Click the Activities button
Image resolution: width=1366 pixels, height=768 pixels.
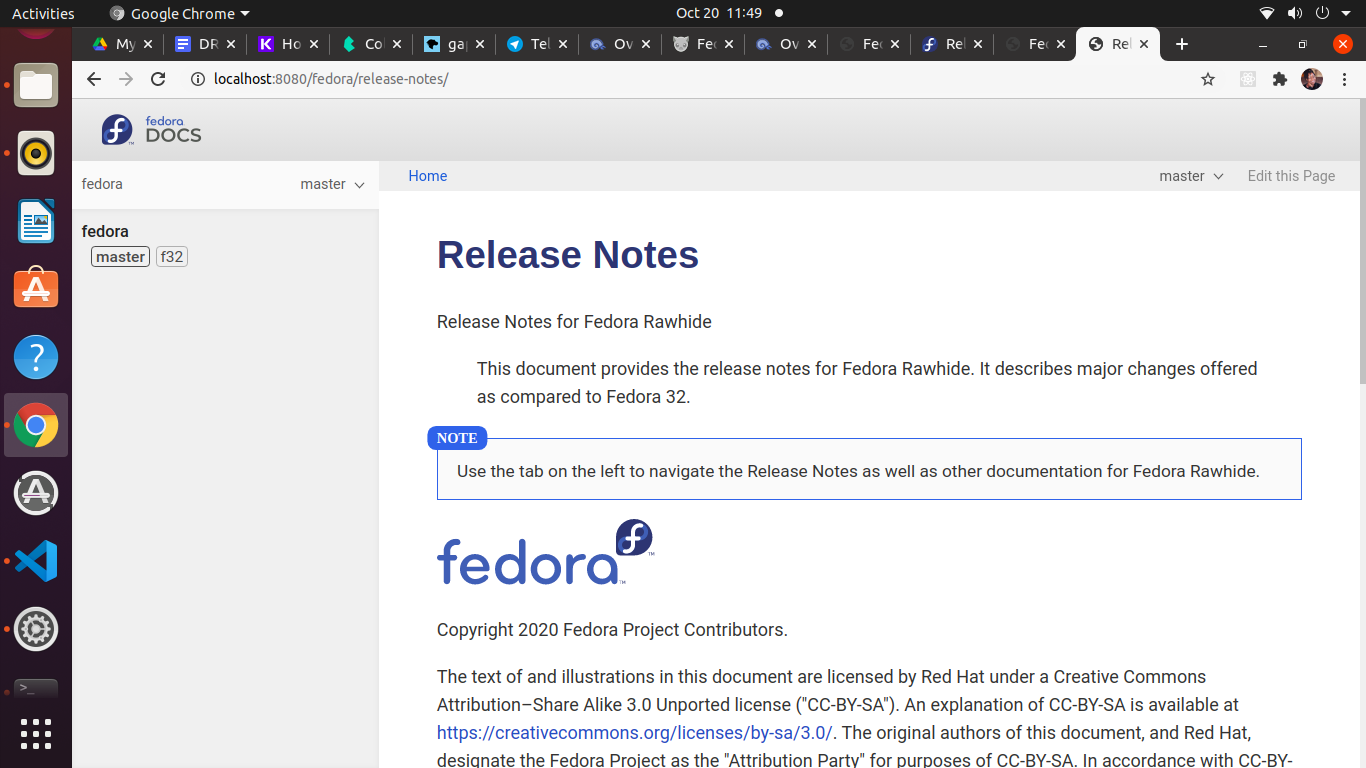coord(43,13)
